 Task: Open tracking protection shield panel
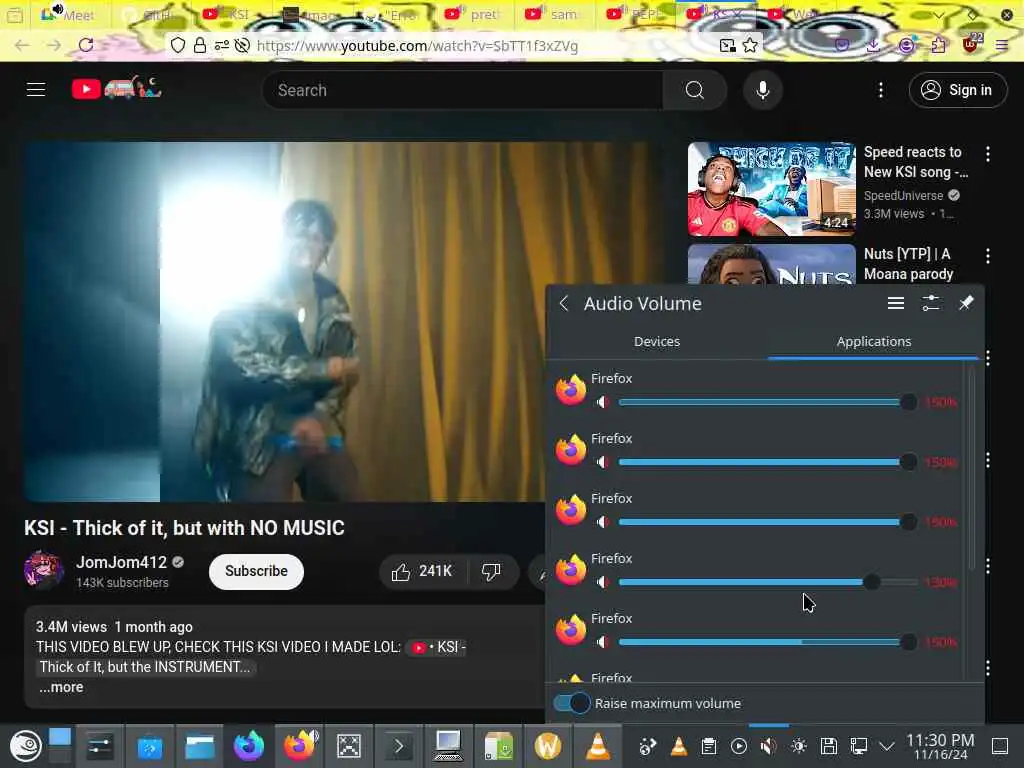[x=178, y=45]
